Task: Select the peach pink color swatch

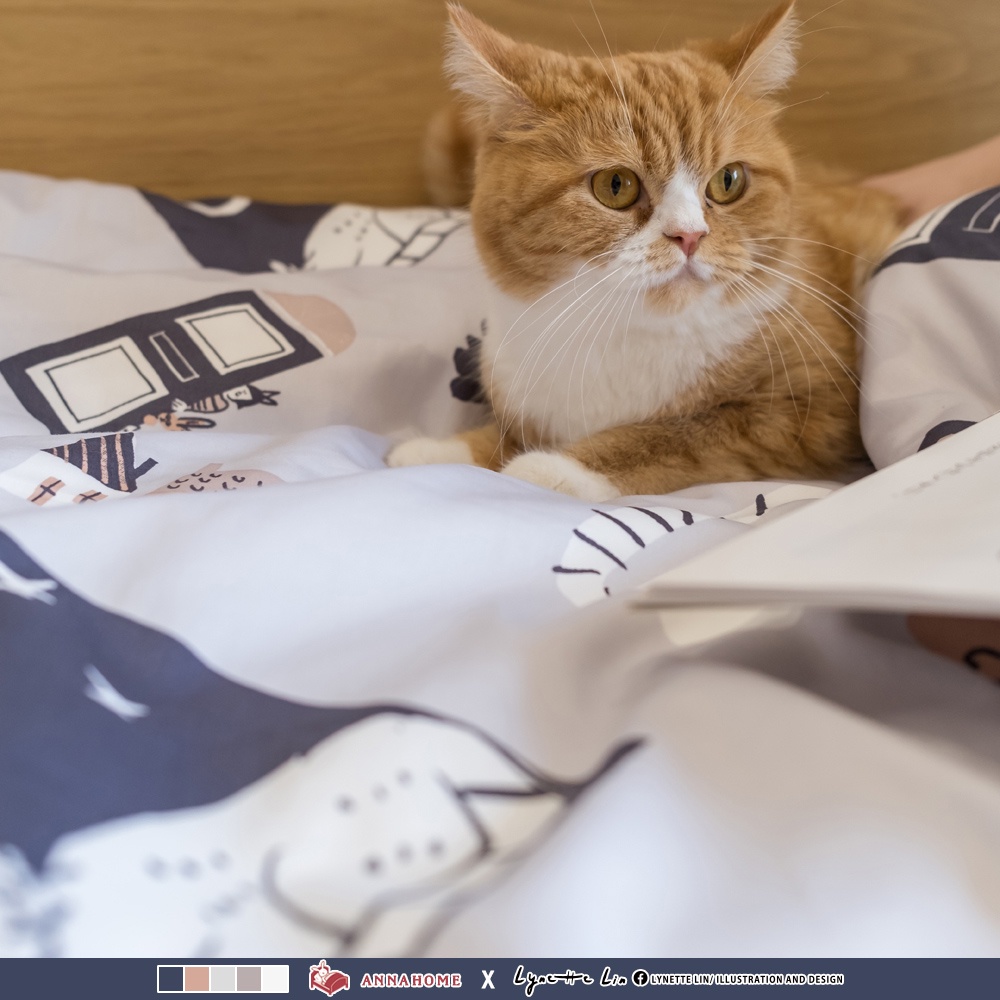Action: (197, 978)
